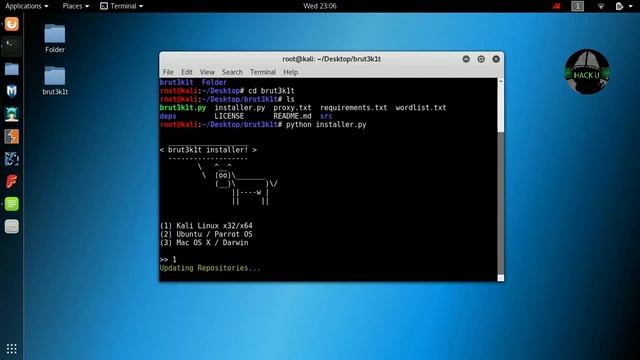Open the orange Firefox icon in the dock
The height and width of the screenshot is (360, 640).
[11, 24]
